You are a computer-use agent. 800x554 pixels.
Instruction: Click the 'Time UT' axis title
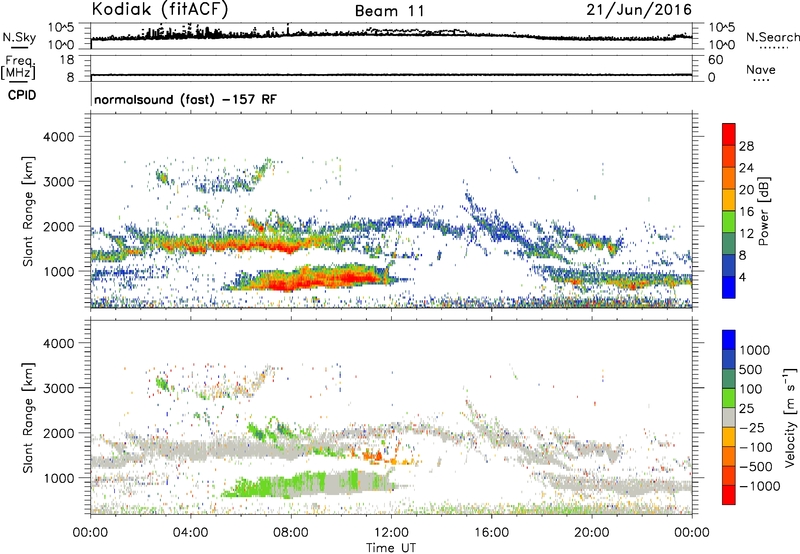coord(391,547)
